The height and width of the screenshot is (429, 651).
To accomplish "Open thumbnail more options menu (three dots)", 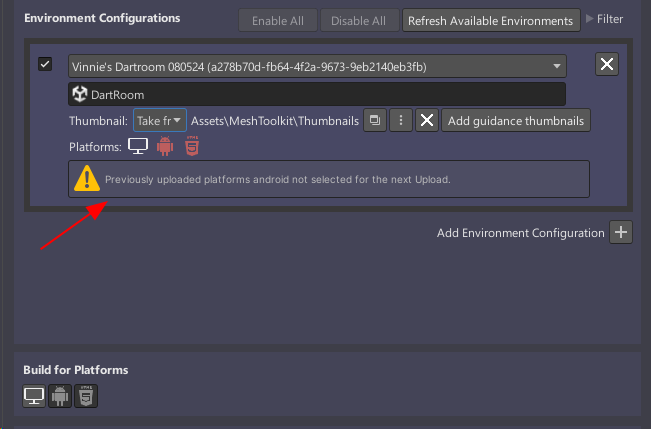I will click(x=401, y=120).
